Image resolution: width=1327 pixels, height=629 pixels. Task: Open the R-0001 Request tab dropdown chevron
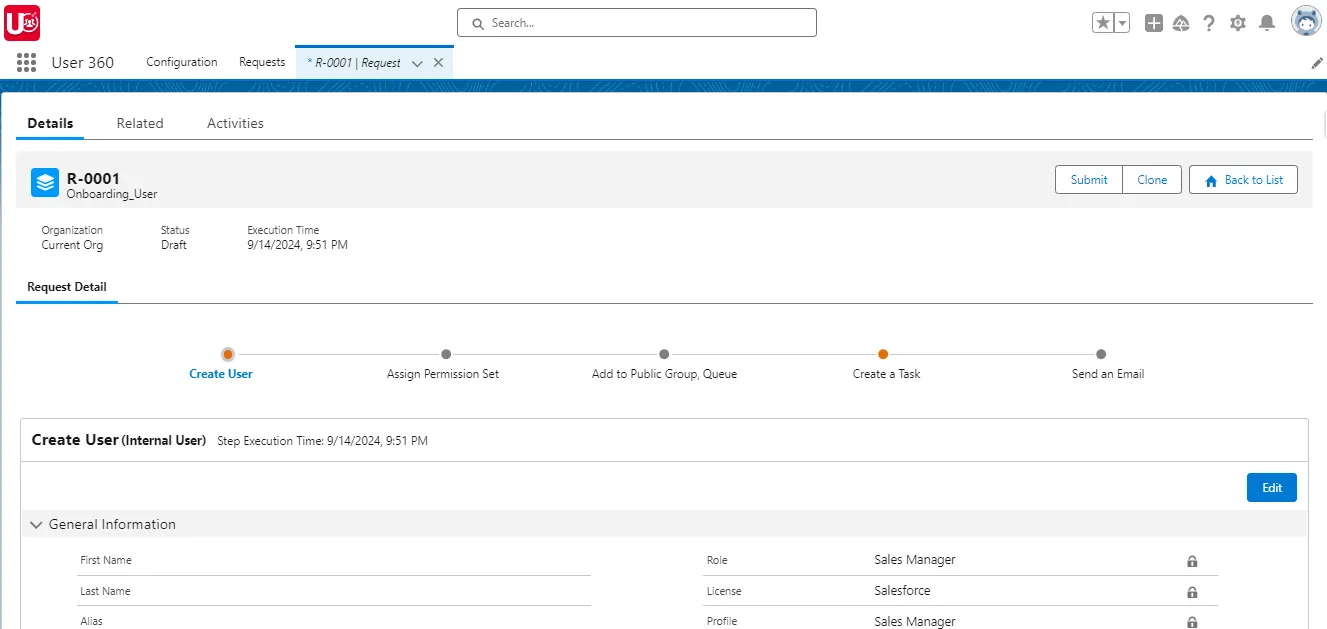(417, 62)
